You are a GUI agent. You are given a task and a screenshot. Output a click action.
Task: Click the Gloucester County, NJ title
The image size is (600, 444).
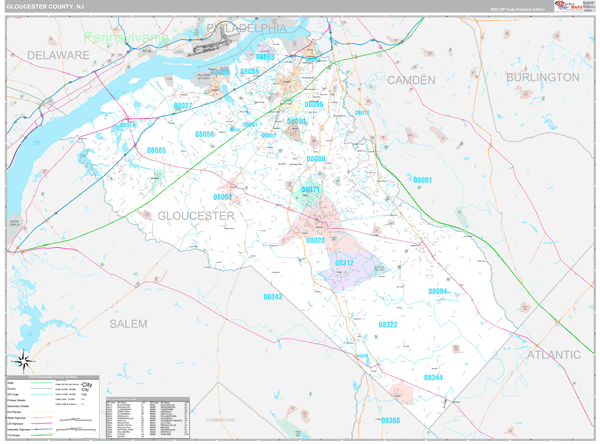point(46,7)
